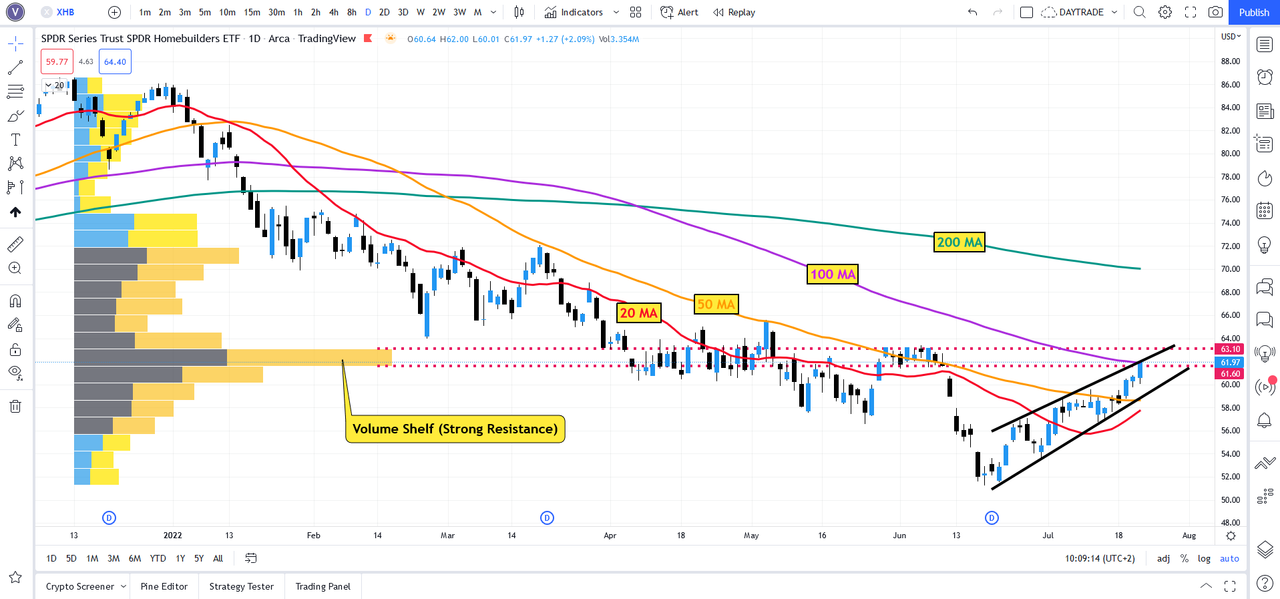This screenshot has height=599, width=1280.
Task: Open the Trading Panel tab
Action: point(321,586)
